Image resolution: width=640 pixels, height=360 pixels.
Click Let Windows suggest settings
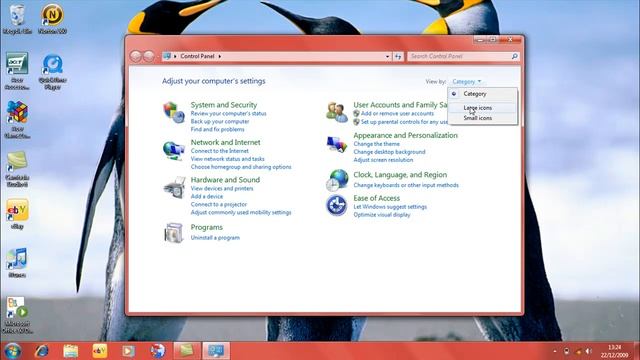point(390,207)
